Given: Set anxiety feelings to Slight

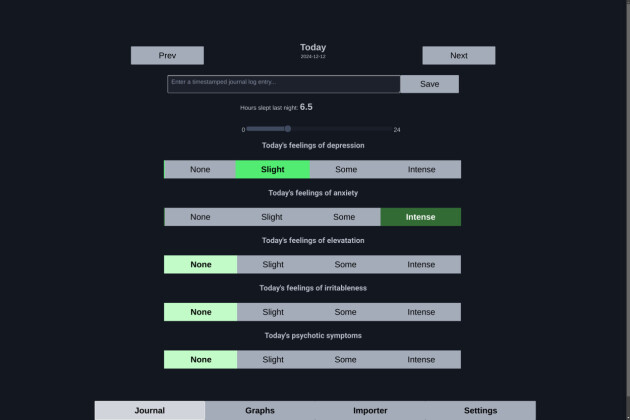Looking at the screenshot, I should [x=272, y=217].
